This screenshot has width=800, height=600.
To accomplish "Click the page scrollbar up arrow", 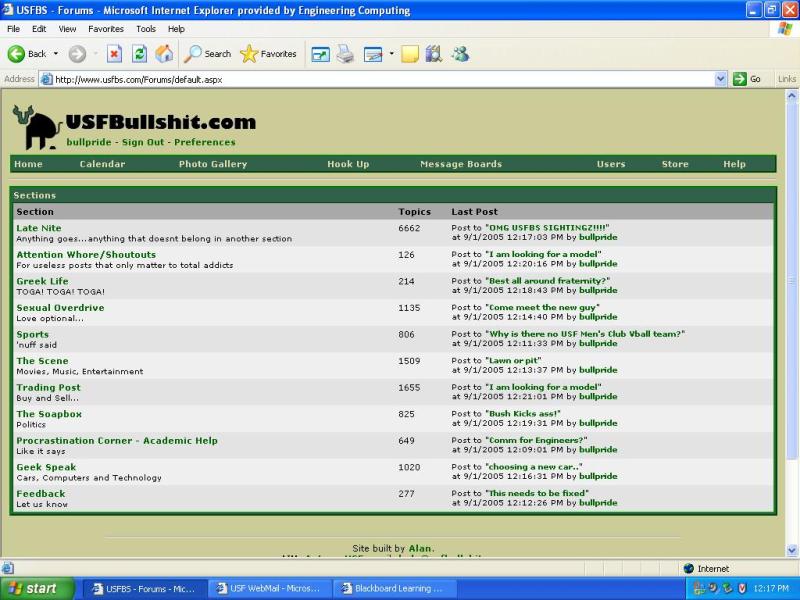I will click(792, 95).
